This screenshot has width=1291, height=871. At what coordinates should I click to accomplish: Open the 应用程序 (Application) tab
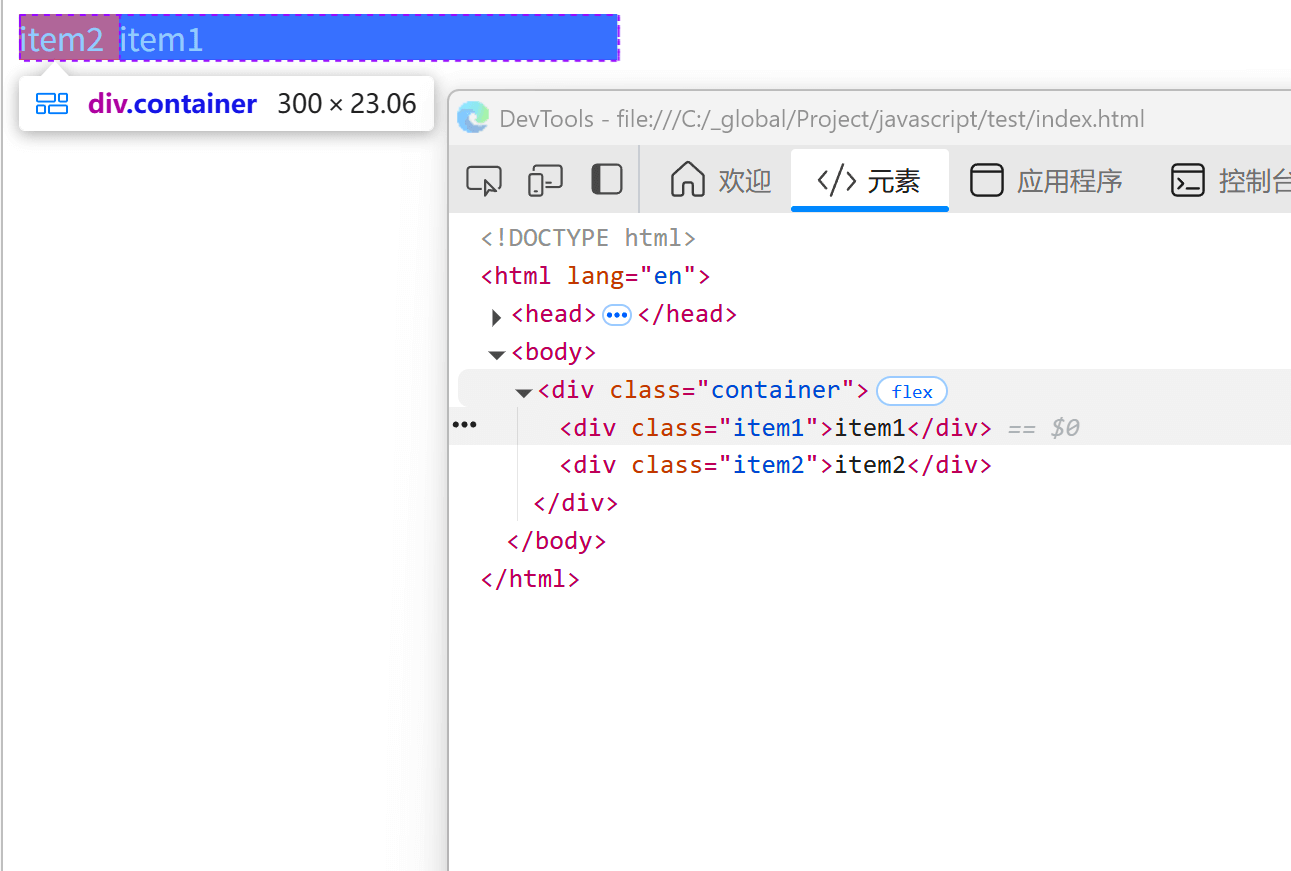1046,180
